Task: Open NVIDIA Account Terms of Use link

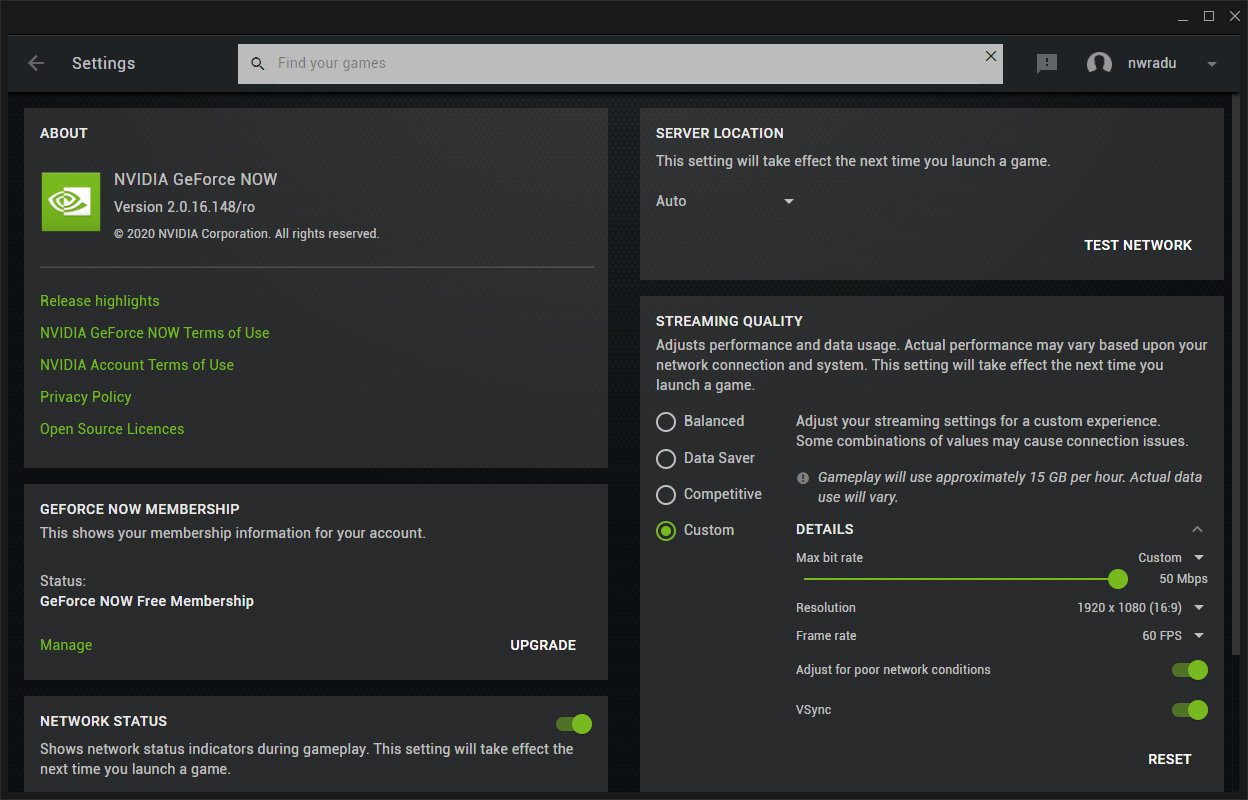Action: click(137, 365)
